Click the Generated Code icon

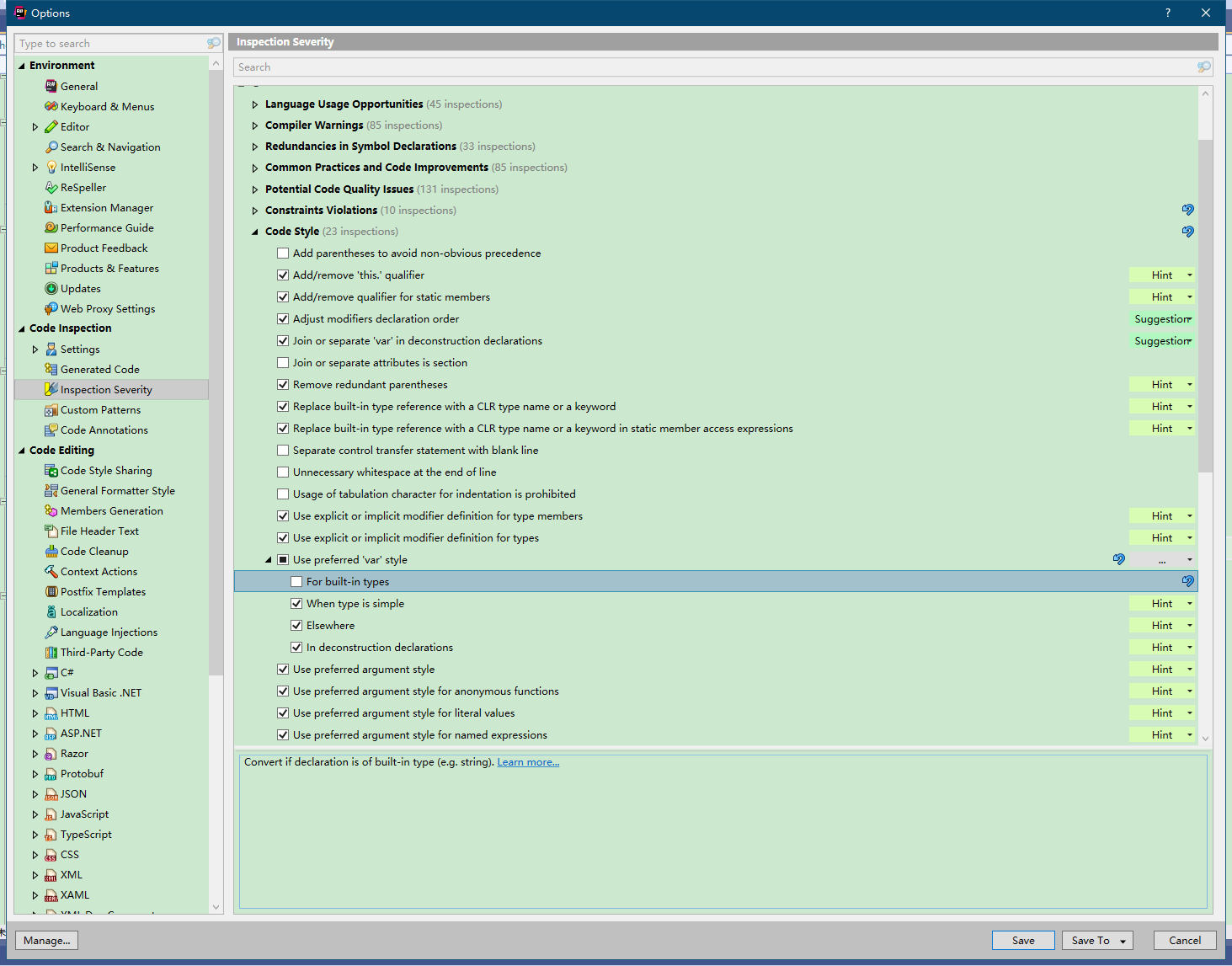pyautogui.click(x=51, y=369)
